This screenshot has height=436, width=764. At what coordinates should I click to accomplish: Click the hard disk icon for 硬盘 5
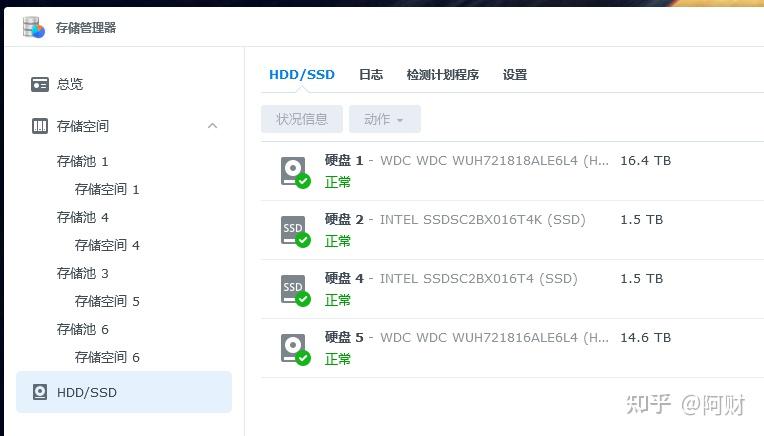(x=295, y=349)
